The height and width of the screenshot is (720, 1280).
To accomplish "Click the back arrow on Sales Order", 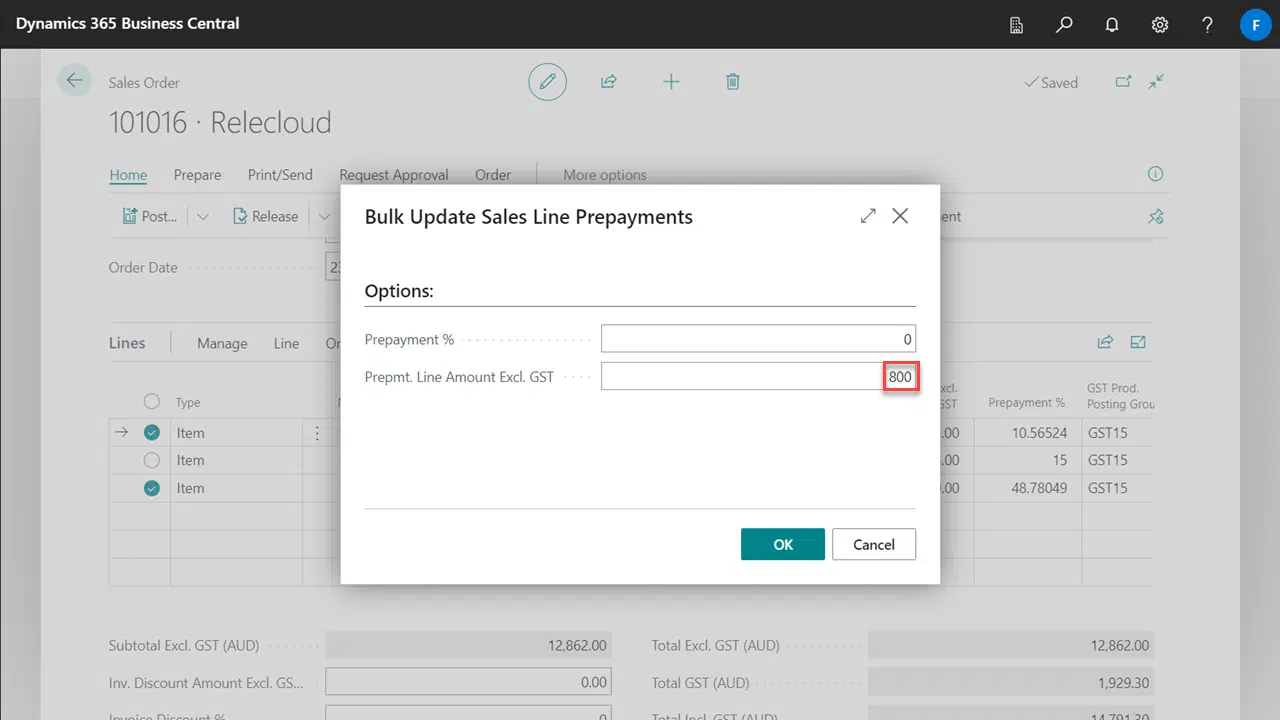I will click(x=74, y=81).
